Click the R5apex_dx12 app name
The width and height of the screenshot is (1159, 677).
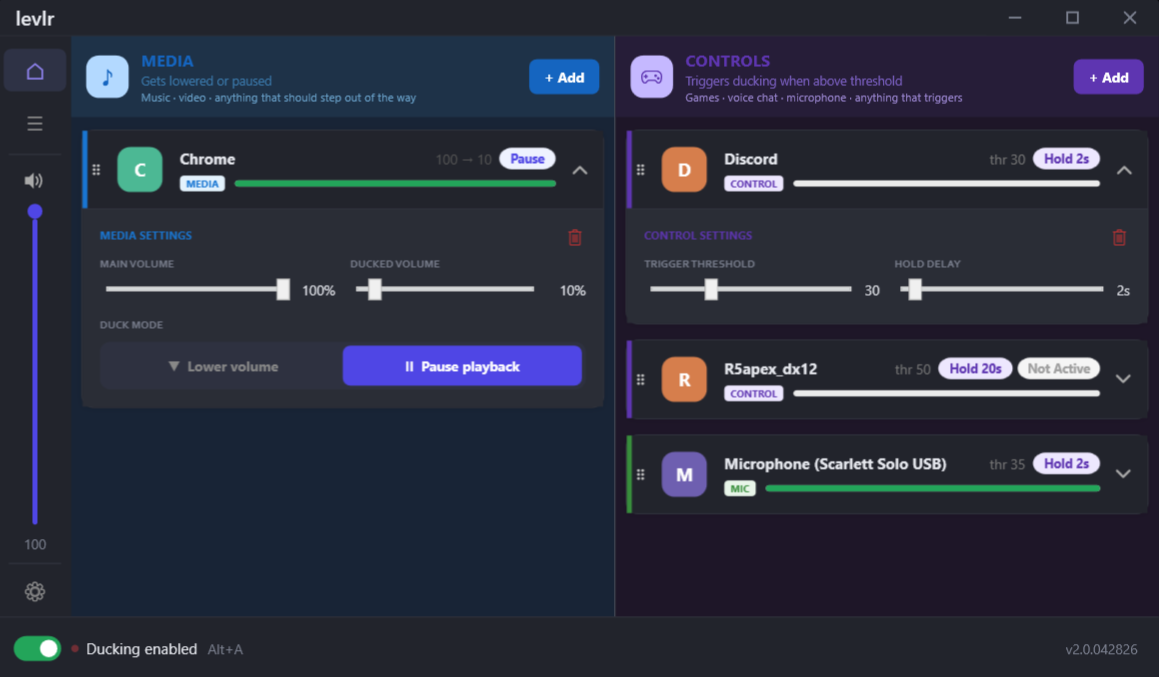[x=770, y=369]
